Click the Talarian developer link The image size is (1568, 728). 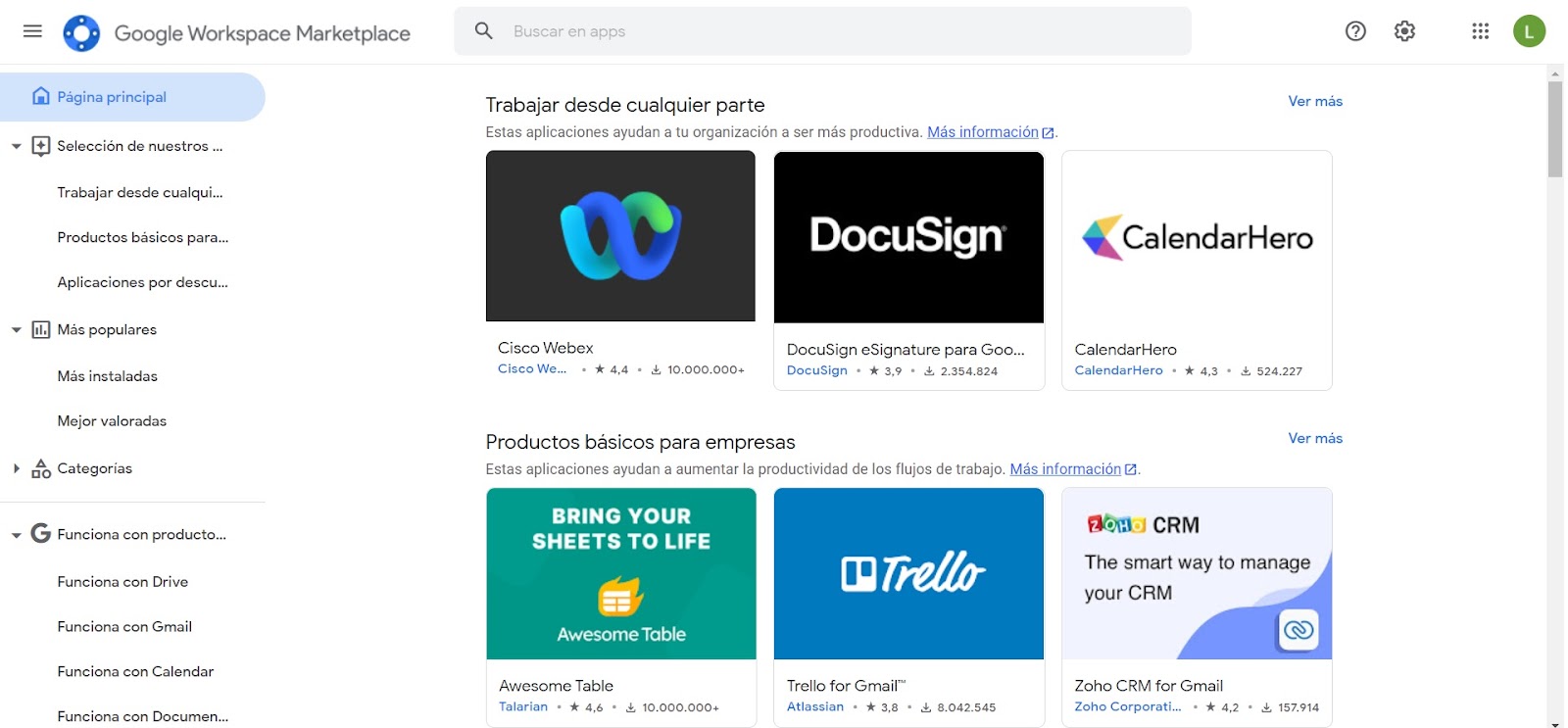click(523, 706)
